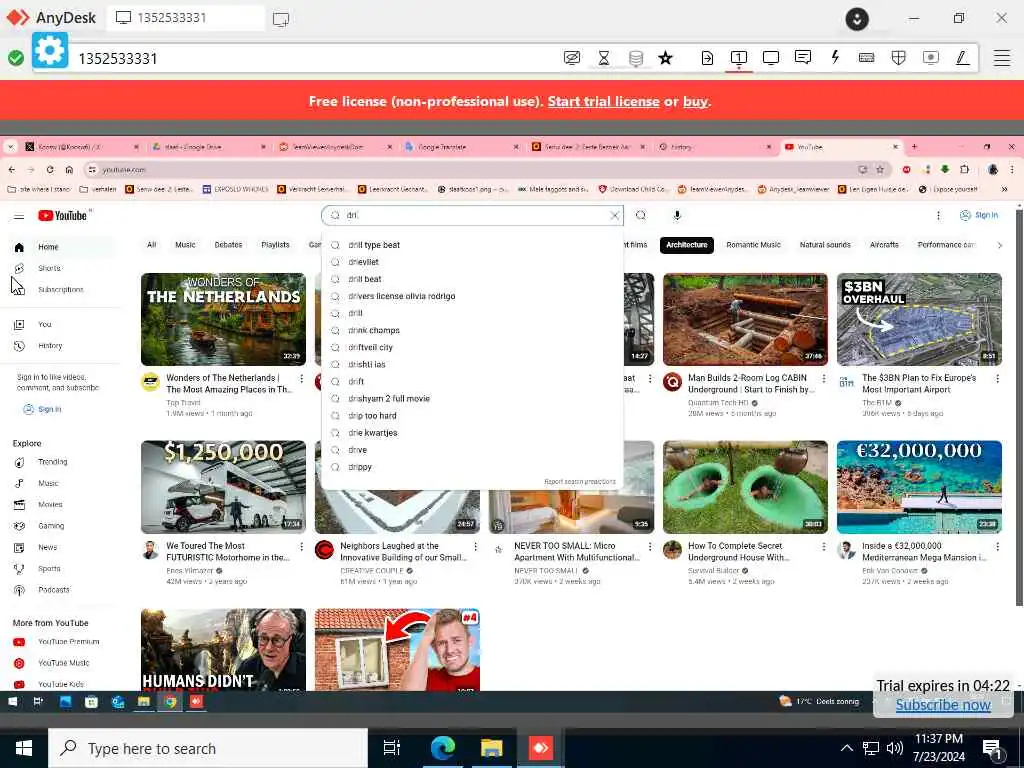The image size is (1024, 768).
Task: Click YouTube search magnifier button
Action: click(x=641, y=216)
